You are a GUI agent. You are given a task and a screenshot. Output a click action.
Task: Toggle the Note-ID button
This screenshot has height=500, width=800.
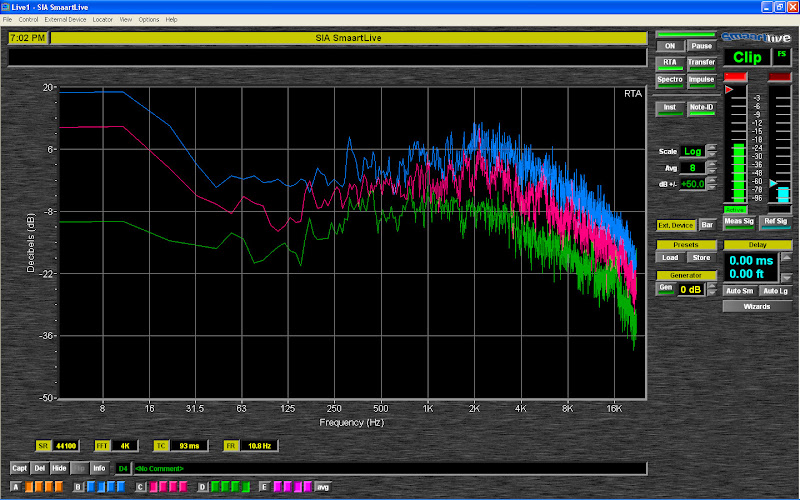[702, 109]
